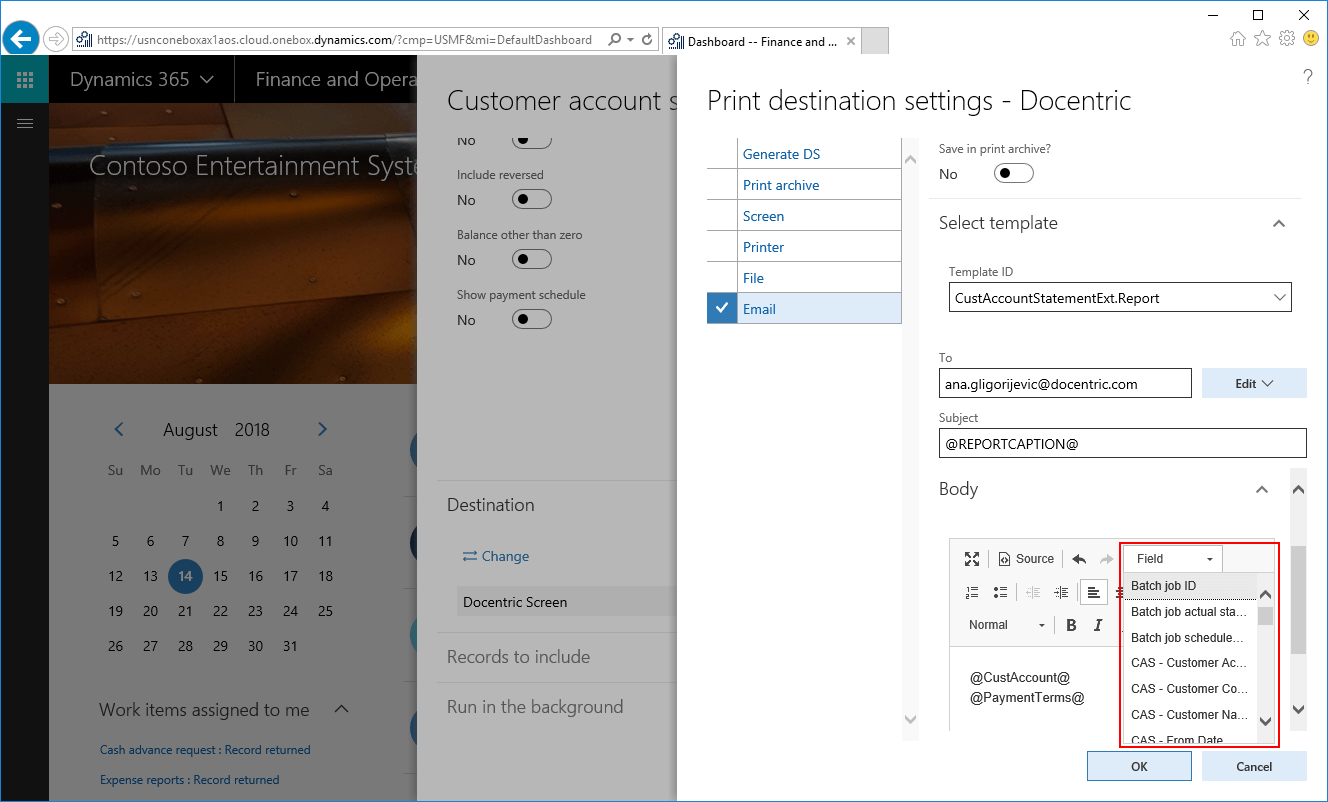The height and width of the screenshot is (802, 1328).
Task: Click the Subject input field
Action: [x=1122, y=443]
